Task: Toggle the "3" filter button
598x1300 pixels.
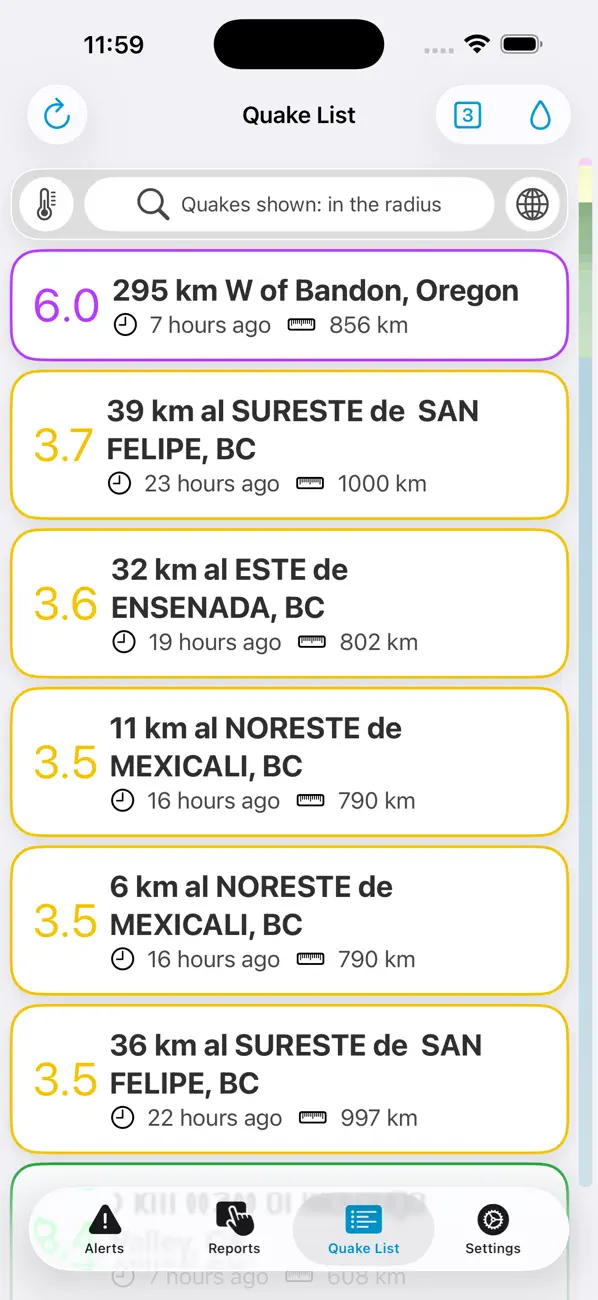Action: (x=466, y=114)
